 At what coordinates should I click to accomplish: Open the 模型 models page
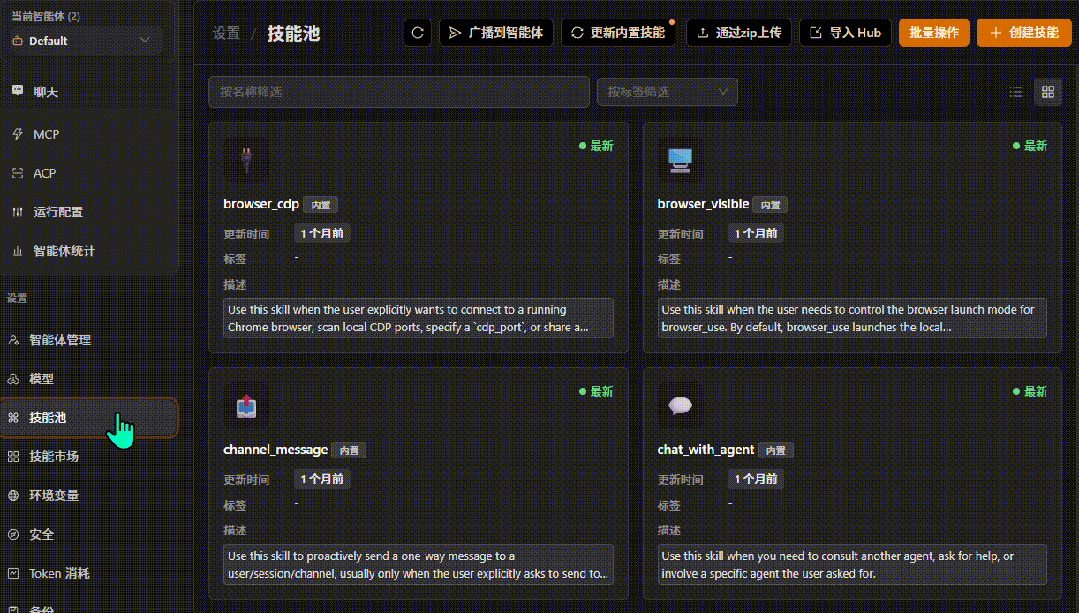pos(89,378)
